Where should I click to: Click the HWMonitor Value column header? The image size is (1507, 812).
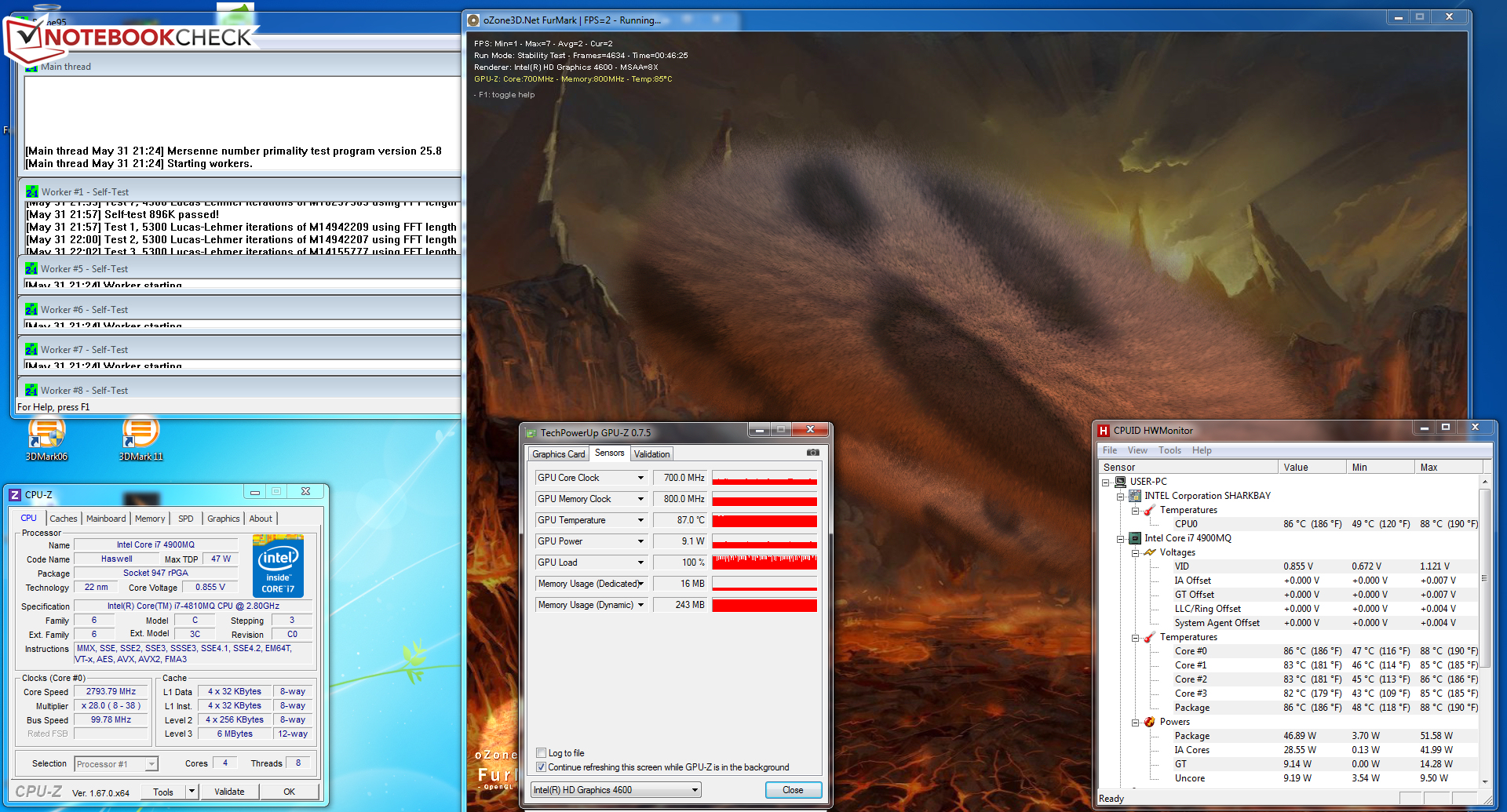click(1312, 467)
